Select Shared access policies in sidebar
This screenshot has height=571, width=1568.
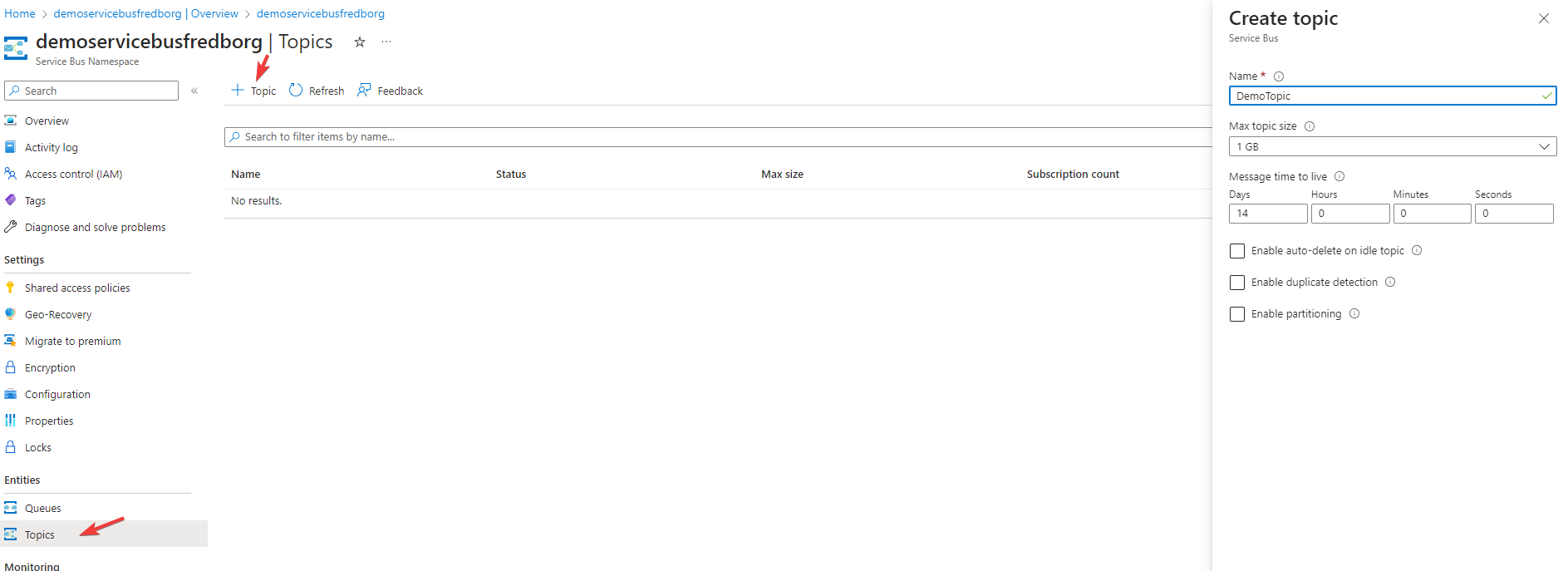coord(77,288)
